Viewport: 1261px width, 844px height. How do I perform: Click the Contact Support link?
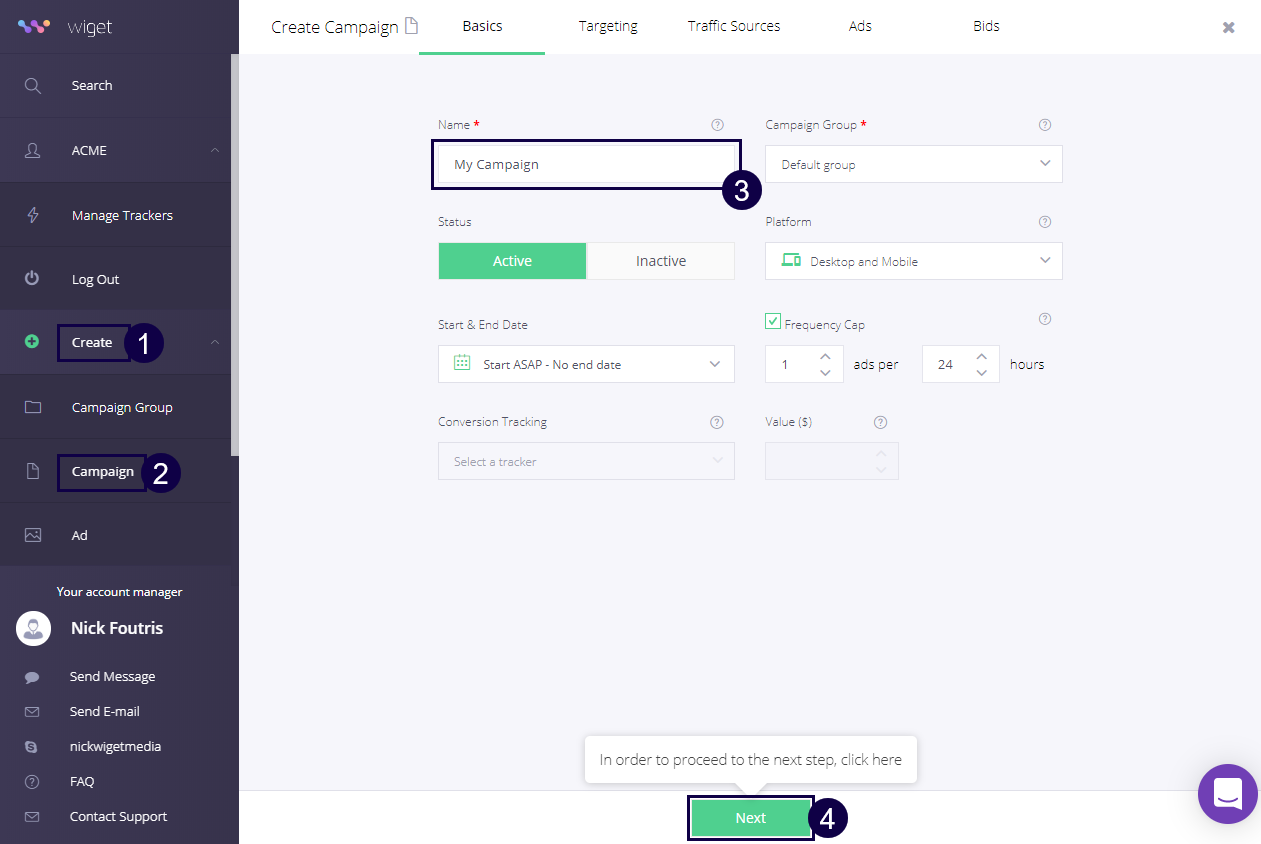[118, 816]
